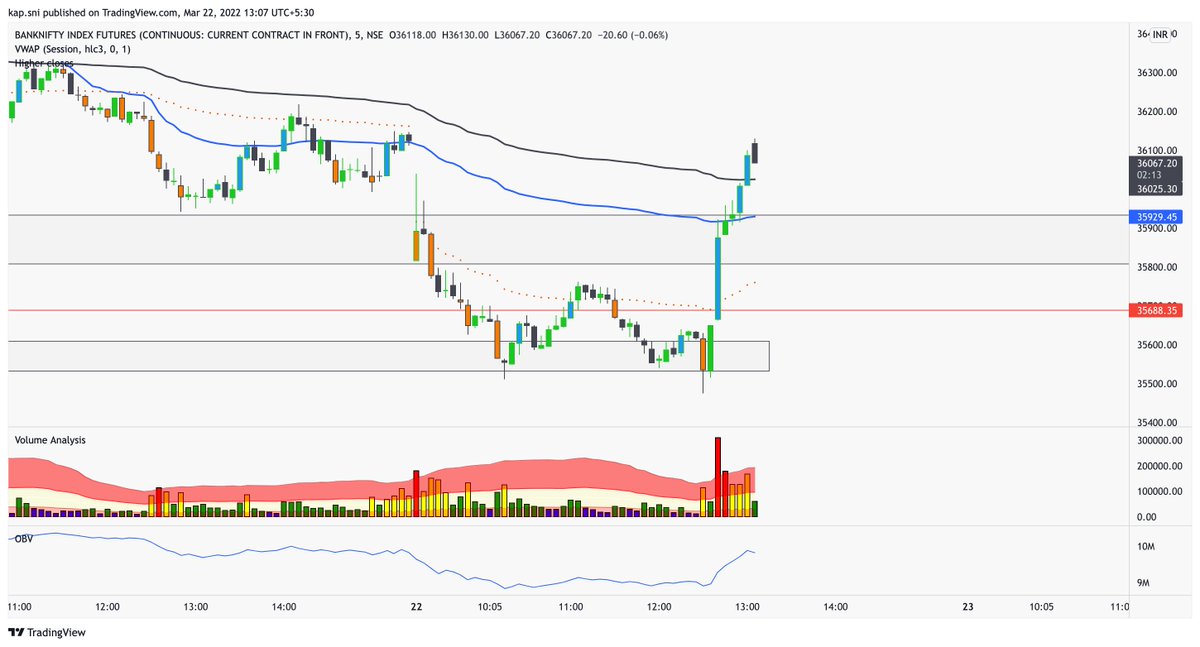Click the 200000.00 volume axis label
This screenshot has height=647, width=1200.
(1161, 466)
